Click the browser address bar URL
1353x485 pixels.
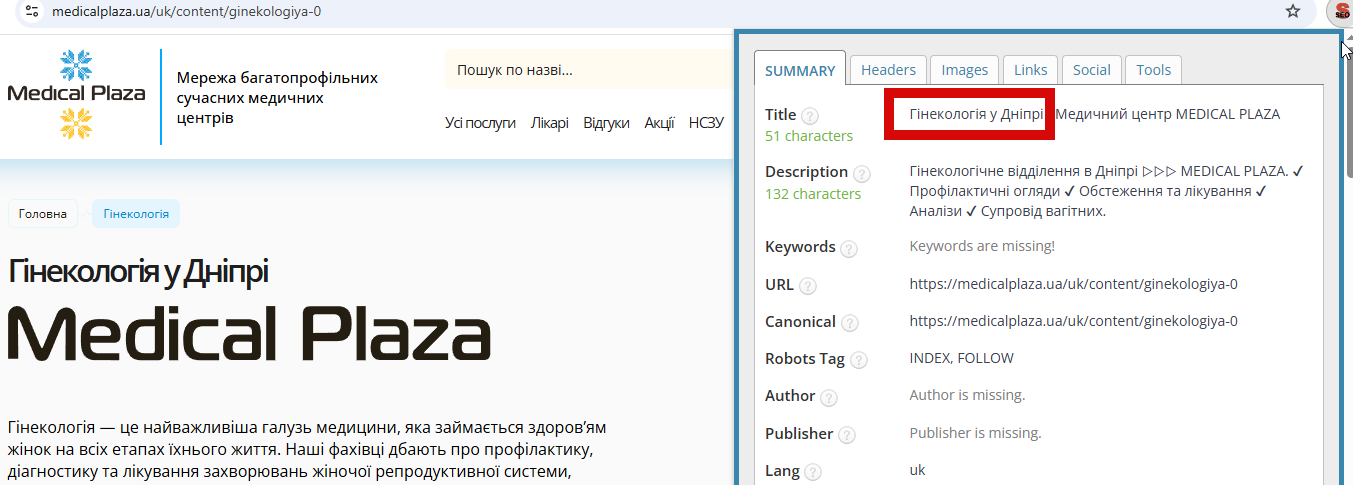click(x=186, y=11)
